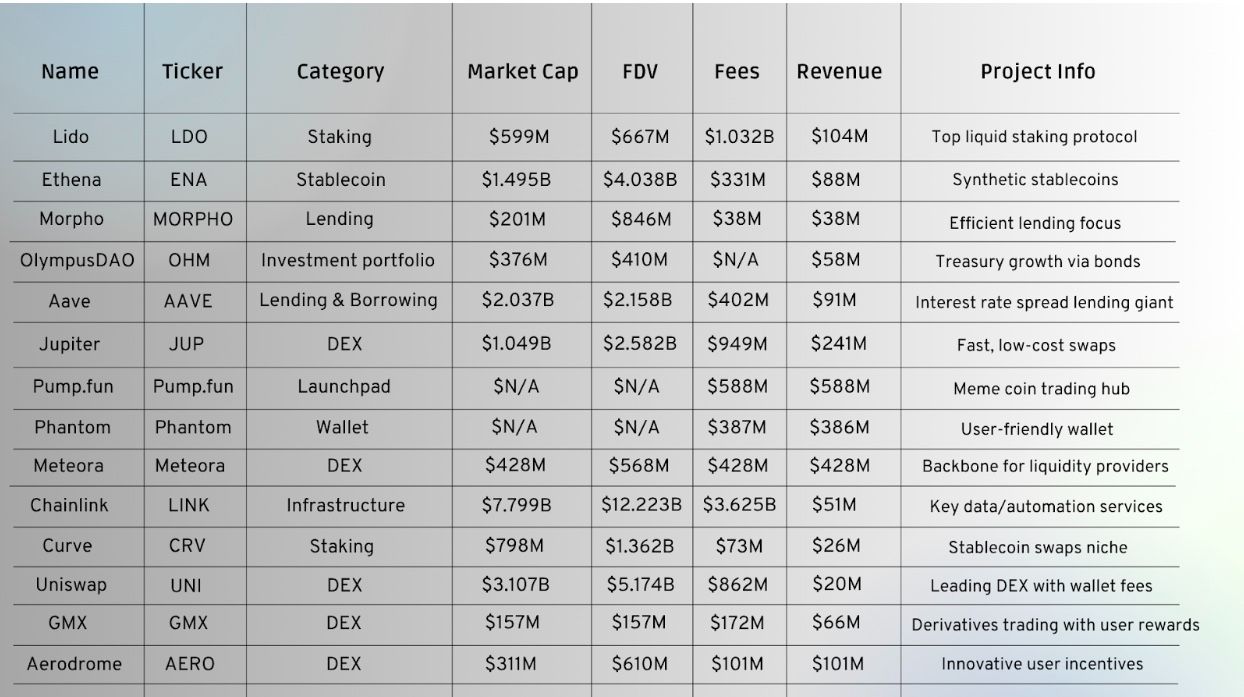Click the ENA ticker cell
This screenshot has height=697, width=1244.
189,180
